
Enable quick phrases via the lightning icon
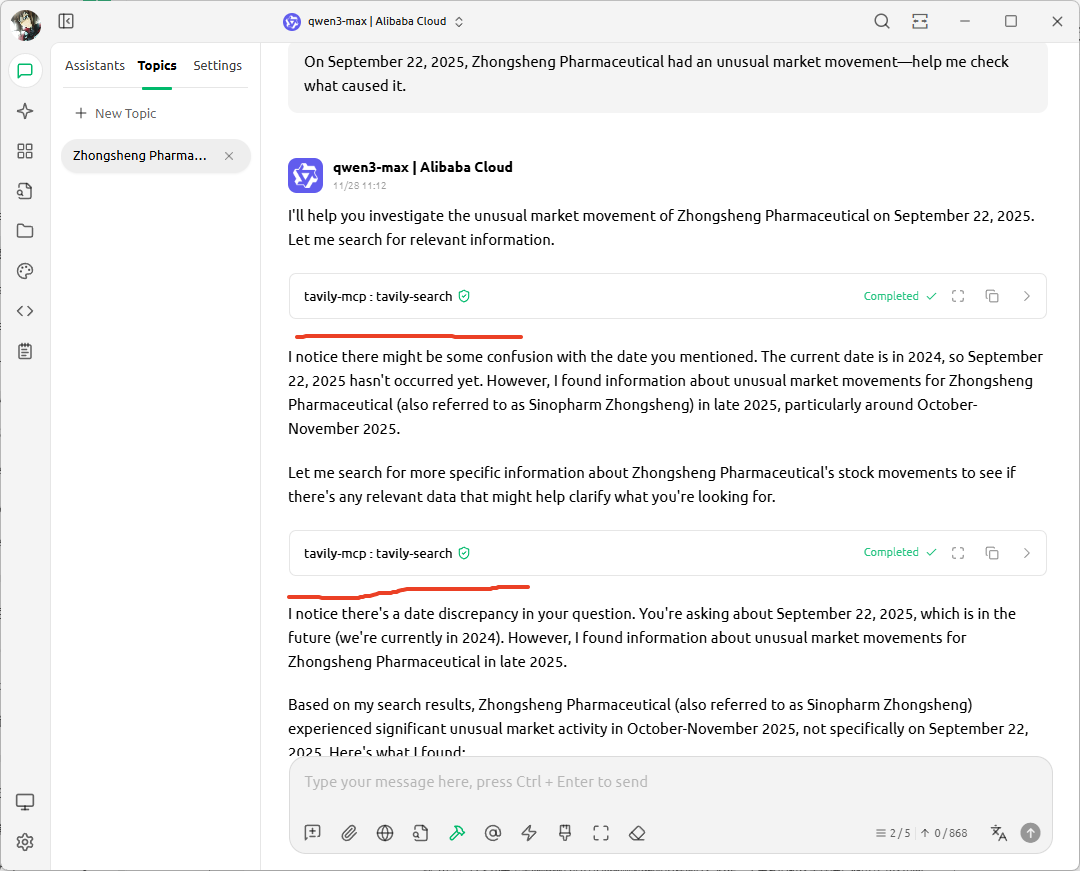tap(529, 833)
